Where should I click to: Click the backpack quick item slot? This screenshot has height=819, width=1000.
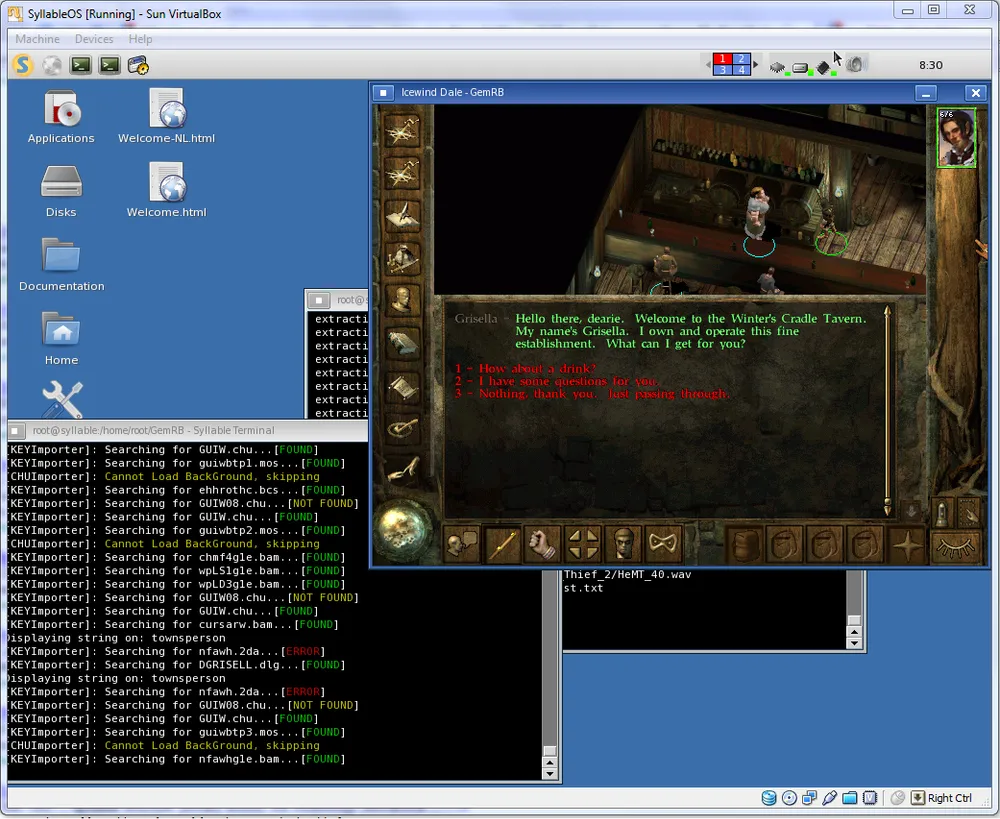coord(744,545)
